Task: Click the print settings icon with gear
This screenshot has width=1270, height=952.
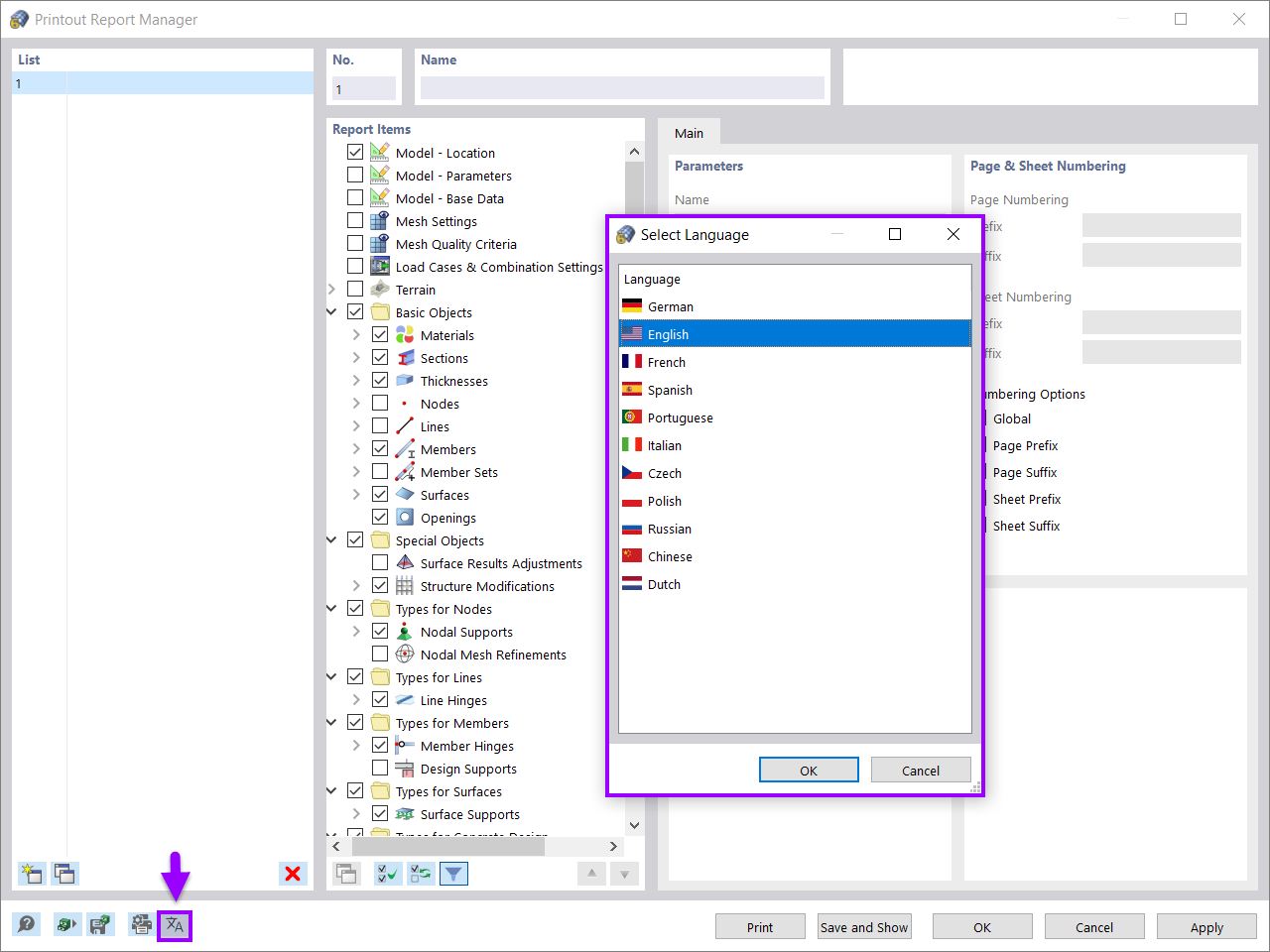Action: pos(139,924)
